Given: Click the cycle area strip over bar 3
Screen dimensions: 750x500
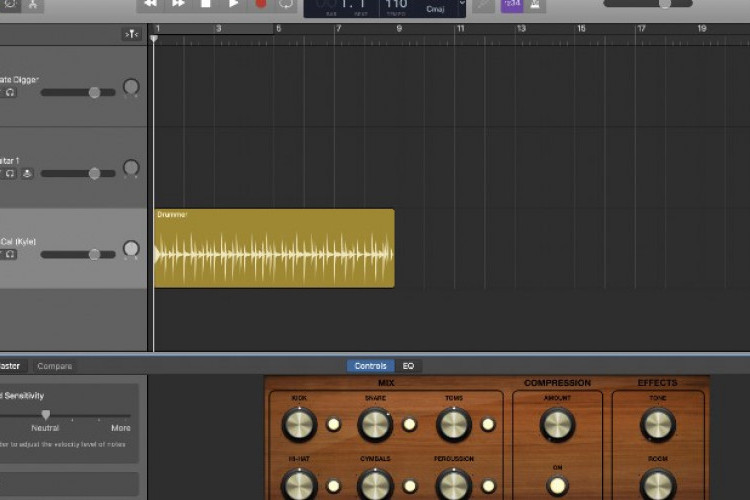Looking at the screenshot, I should [x=218, y=29].
